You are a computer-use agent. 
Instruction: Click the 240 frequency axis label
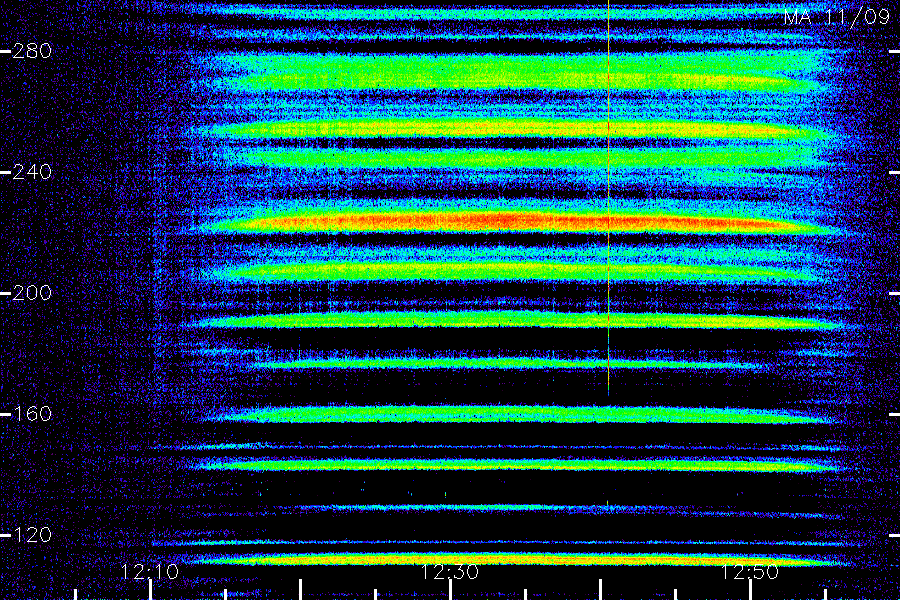[32, 172]
